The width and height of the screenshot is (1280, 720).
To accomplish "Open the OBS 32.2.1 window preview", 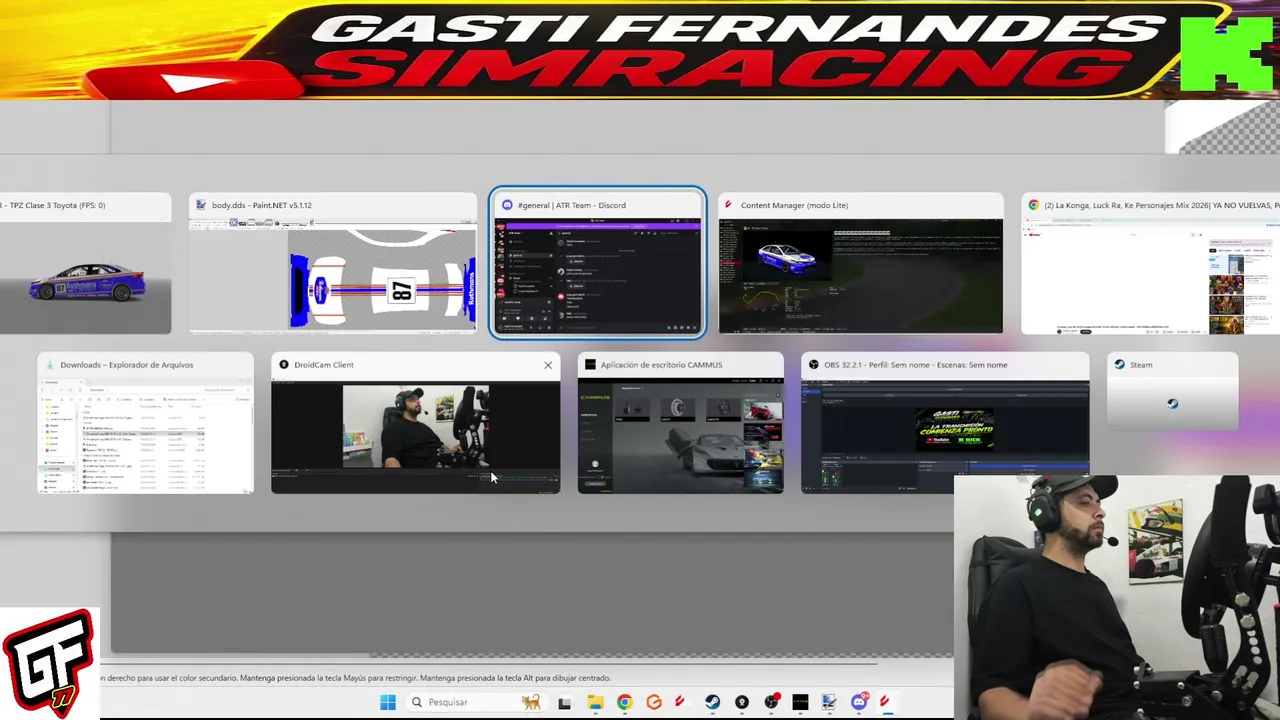I will 945,423.
